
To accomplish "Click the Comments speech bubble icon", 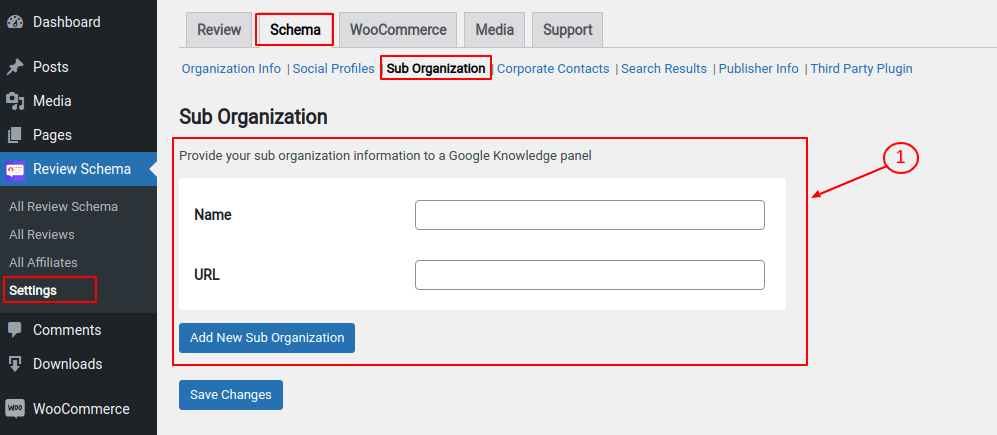I will tap(15, 330).
